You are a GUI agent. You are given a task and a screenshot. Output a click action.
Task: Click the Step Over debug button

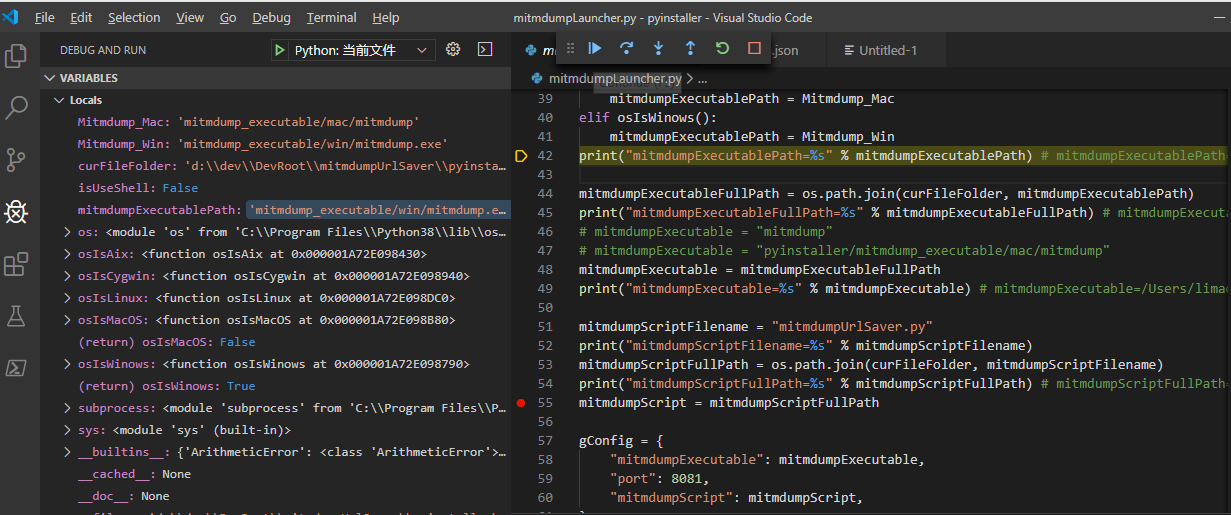tap(627, 48)
